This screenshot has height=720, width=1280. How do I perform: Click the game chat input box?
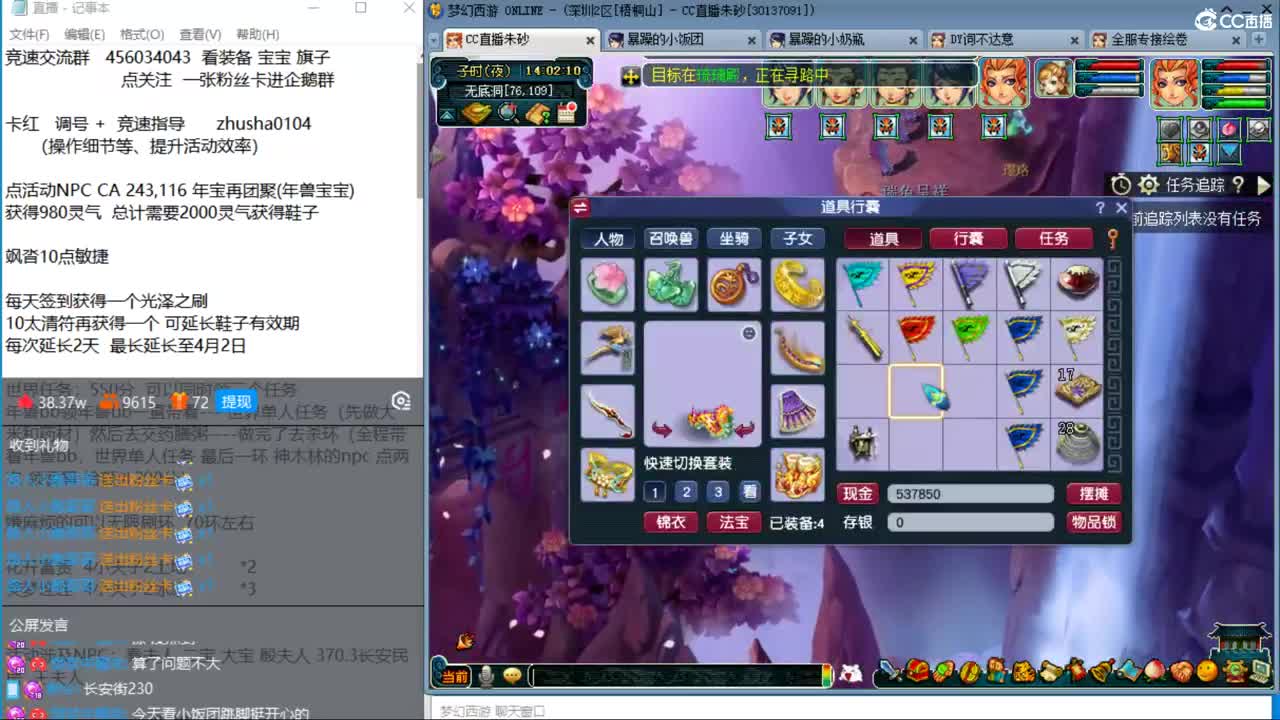pyautogui.click(x=679, y=677)
